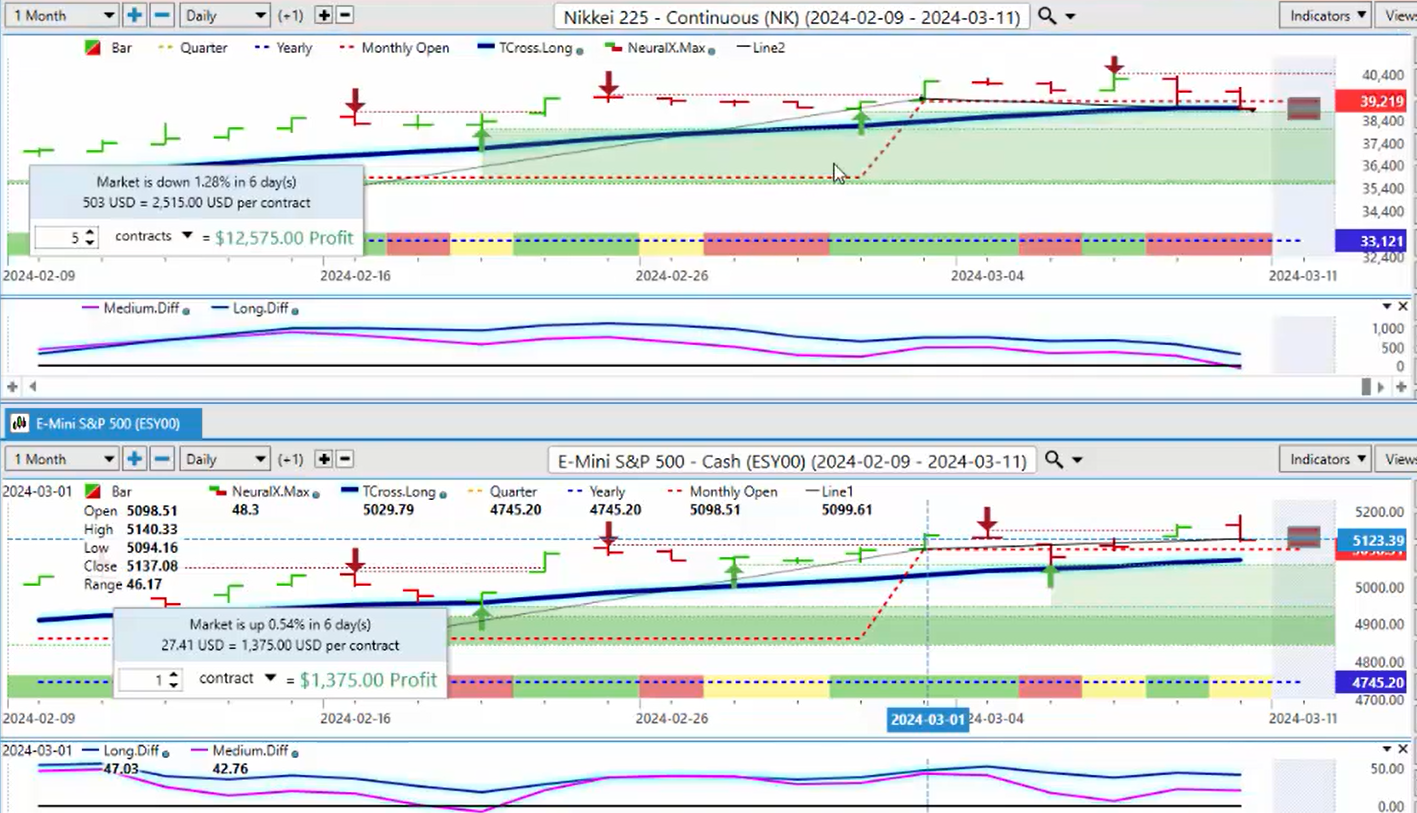Click the Nikkei chart horizontal scrollbar thumb
Viewport: 1417px width, 813px height.
tap(1367, 386)
